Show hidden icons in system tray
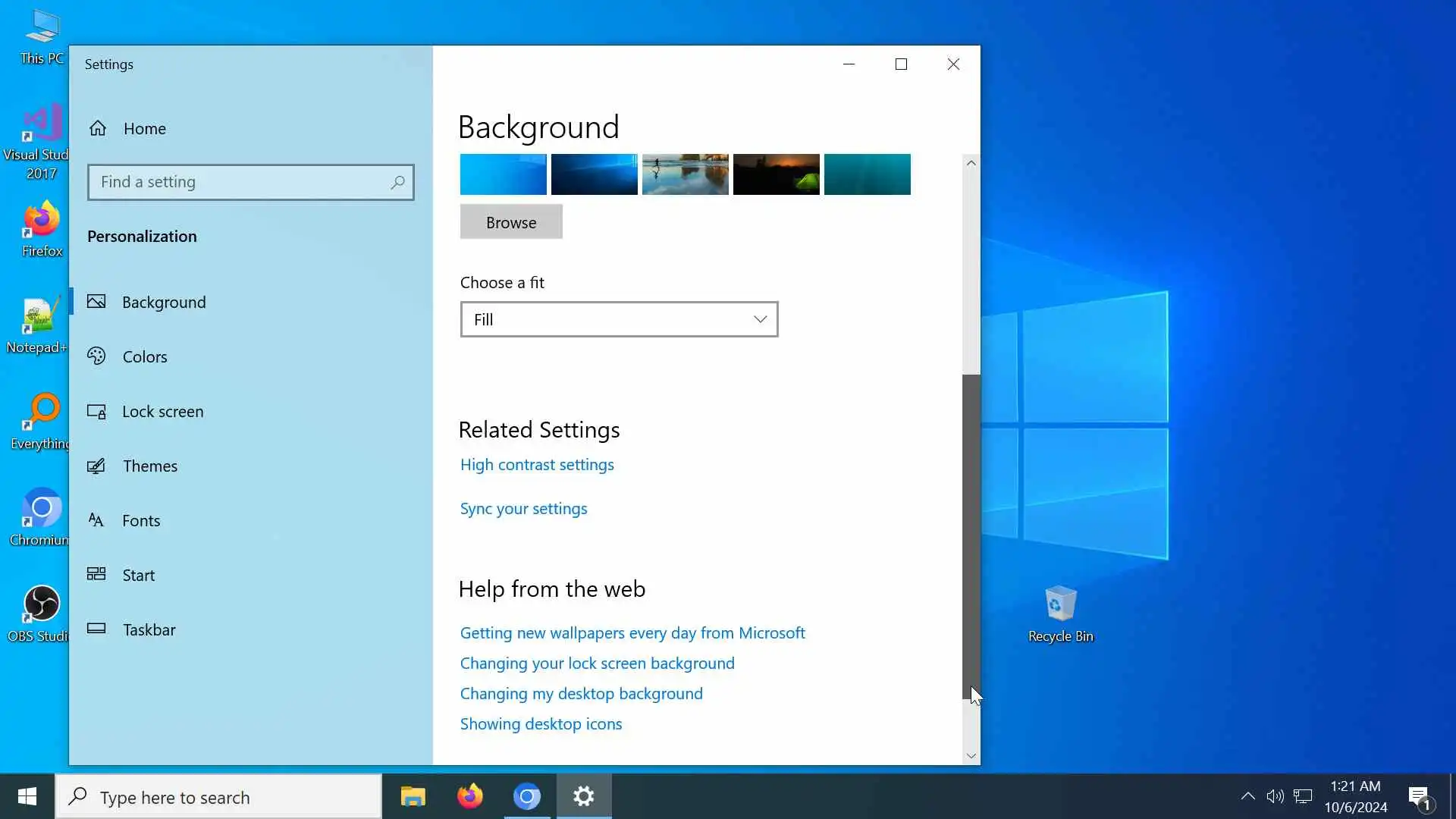 click(x=1247, y=795)
